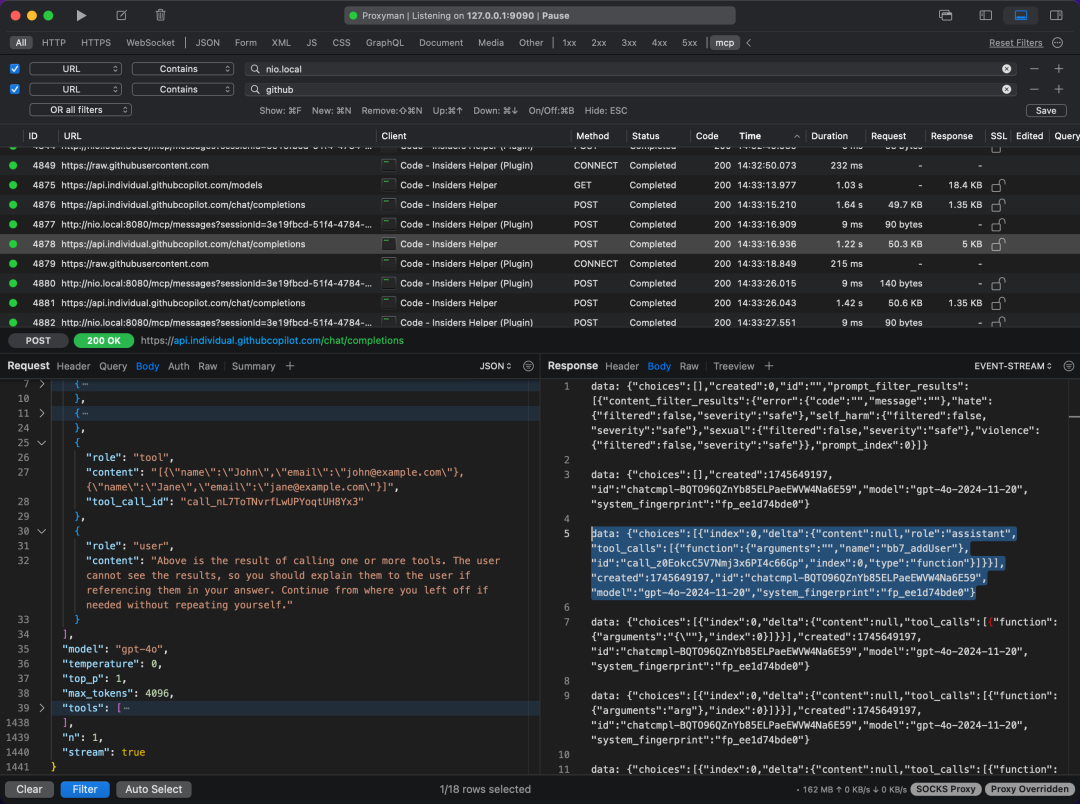Viewport: 1080px width, 804px height.
Task: Click the trash icon to clear session
Action: tap(161, 15)
